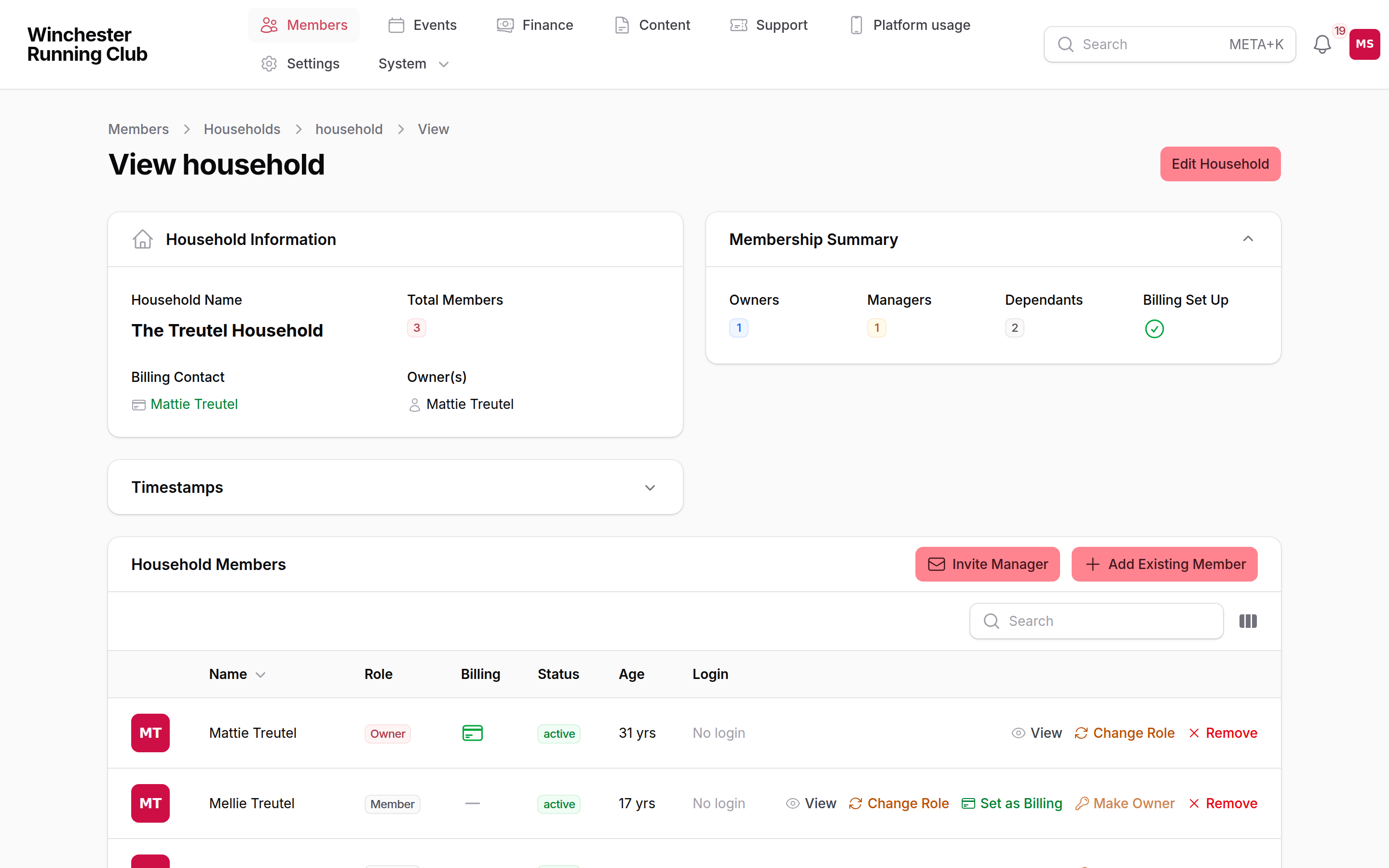This screenshot has width=1389, height=868.
Task: Click the Owners count badge
Action: coord(739,328)
